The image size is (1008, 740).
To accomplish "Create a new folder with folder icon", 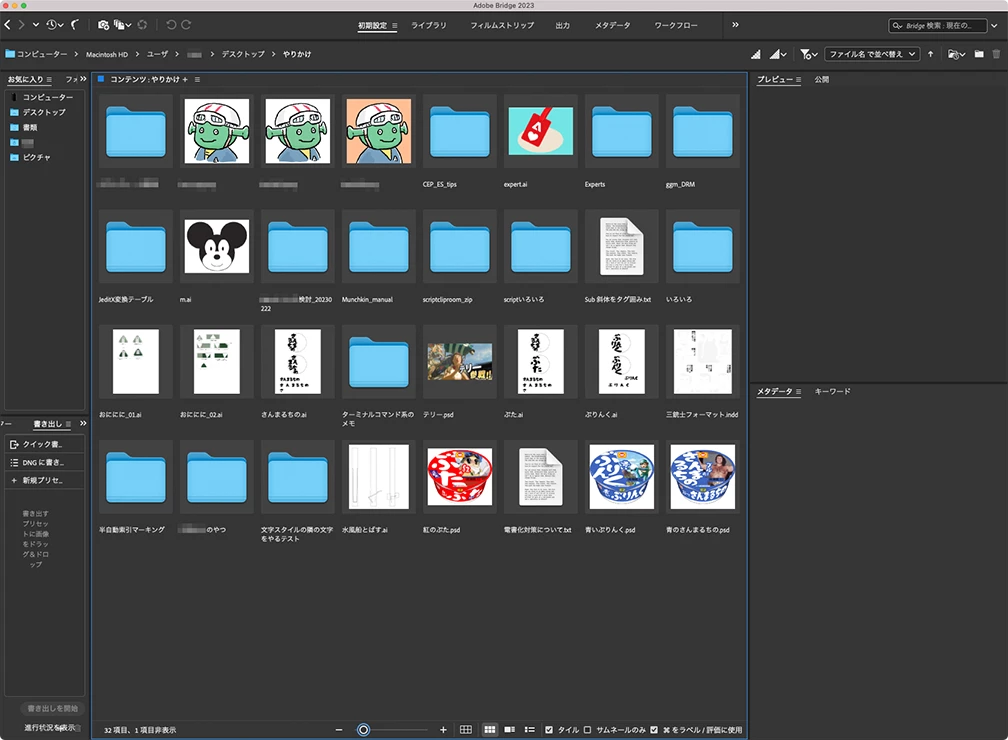I will click(x=978, y=54).
